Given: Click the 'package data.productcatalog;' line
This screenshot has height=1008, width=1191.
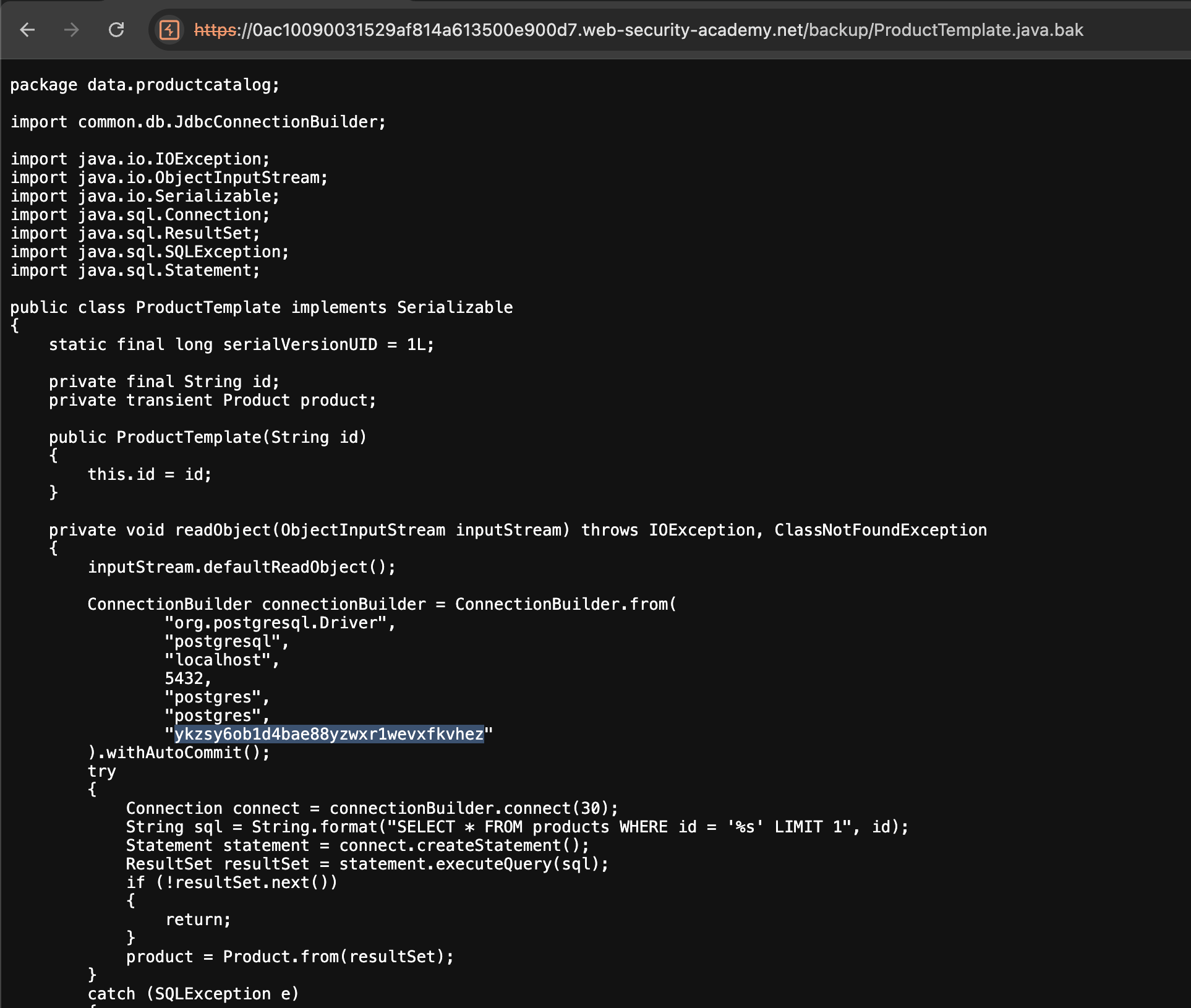Looking at the screenshot, I should (145, 85).
